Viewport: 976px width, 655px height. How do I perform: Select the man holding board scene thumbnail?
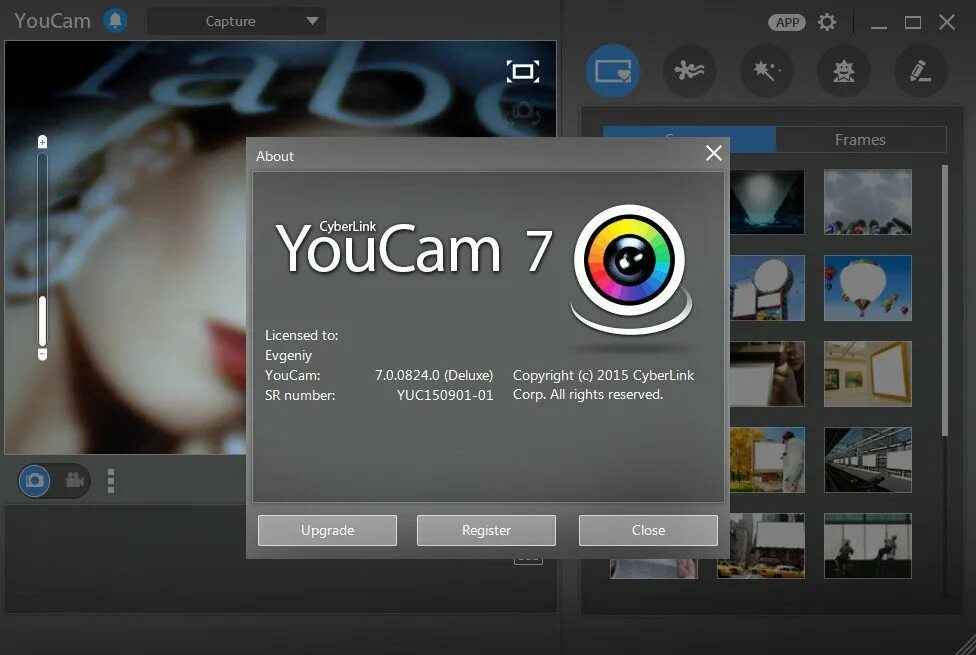[767, 374]
